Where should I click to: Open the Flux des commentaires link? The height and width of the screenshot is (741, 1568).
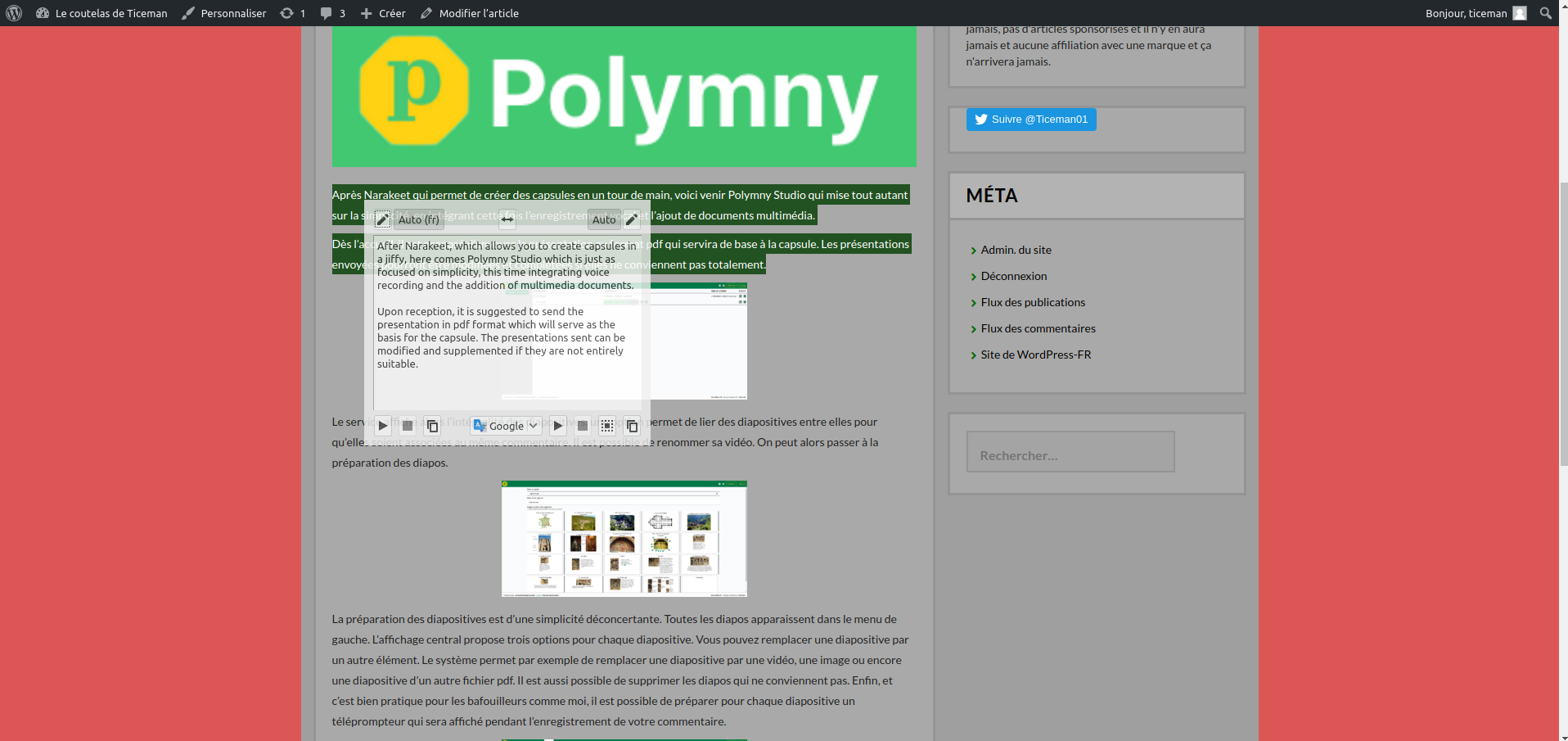pos(1038,328)
